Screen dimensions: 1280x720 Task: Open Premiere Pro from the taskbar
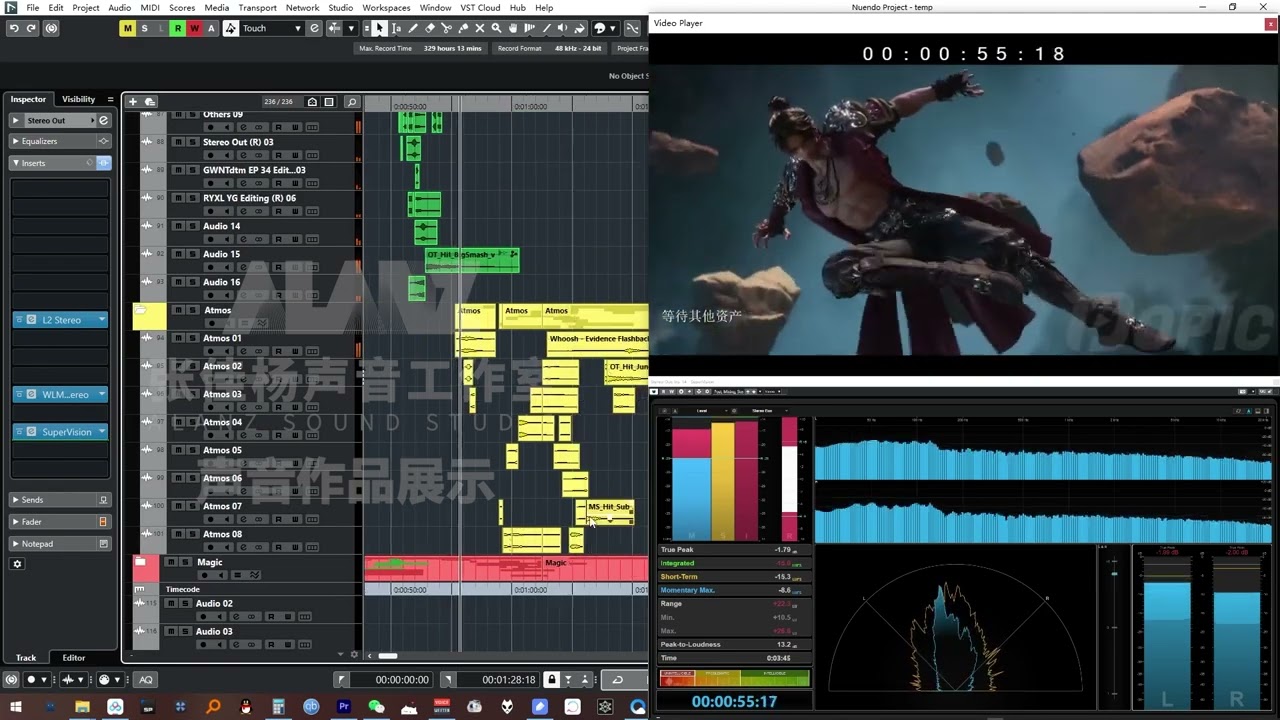pos(344,707)
